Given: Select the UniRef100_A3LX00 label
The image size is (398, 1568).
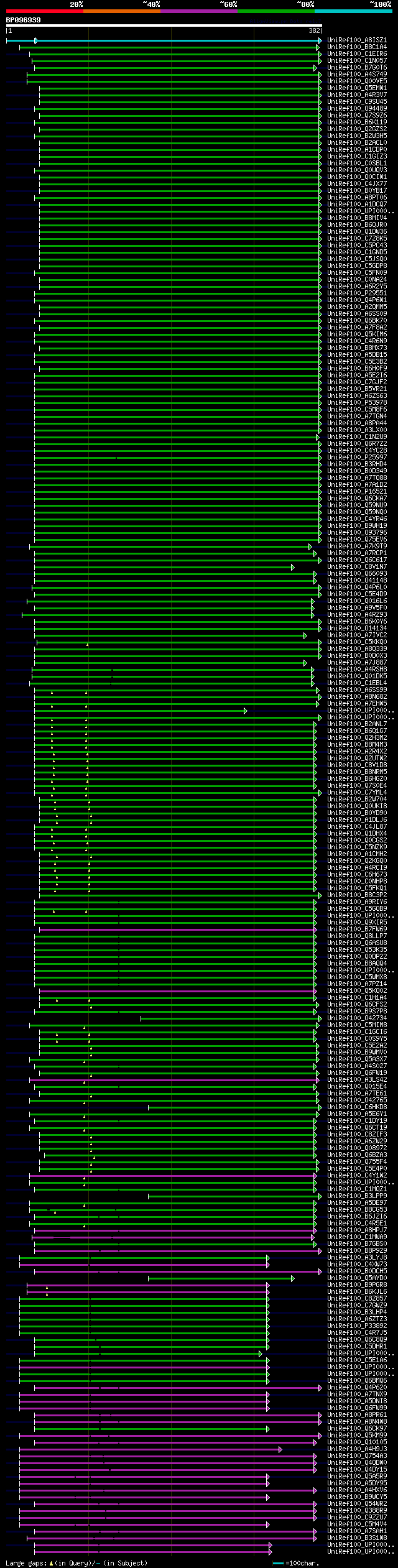Looking at the screenshot, I should pyautogui.click(x=357, y=430).
